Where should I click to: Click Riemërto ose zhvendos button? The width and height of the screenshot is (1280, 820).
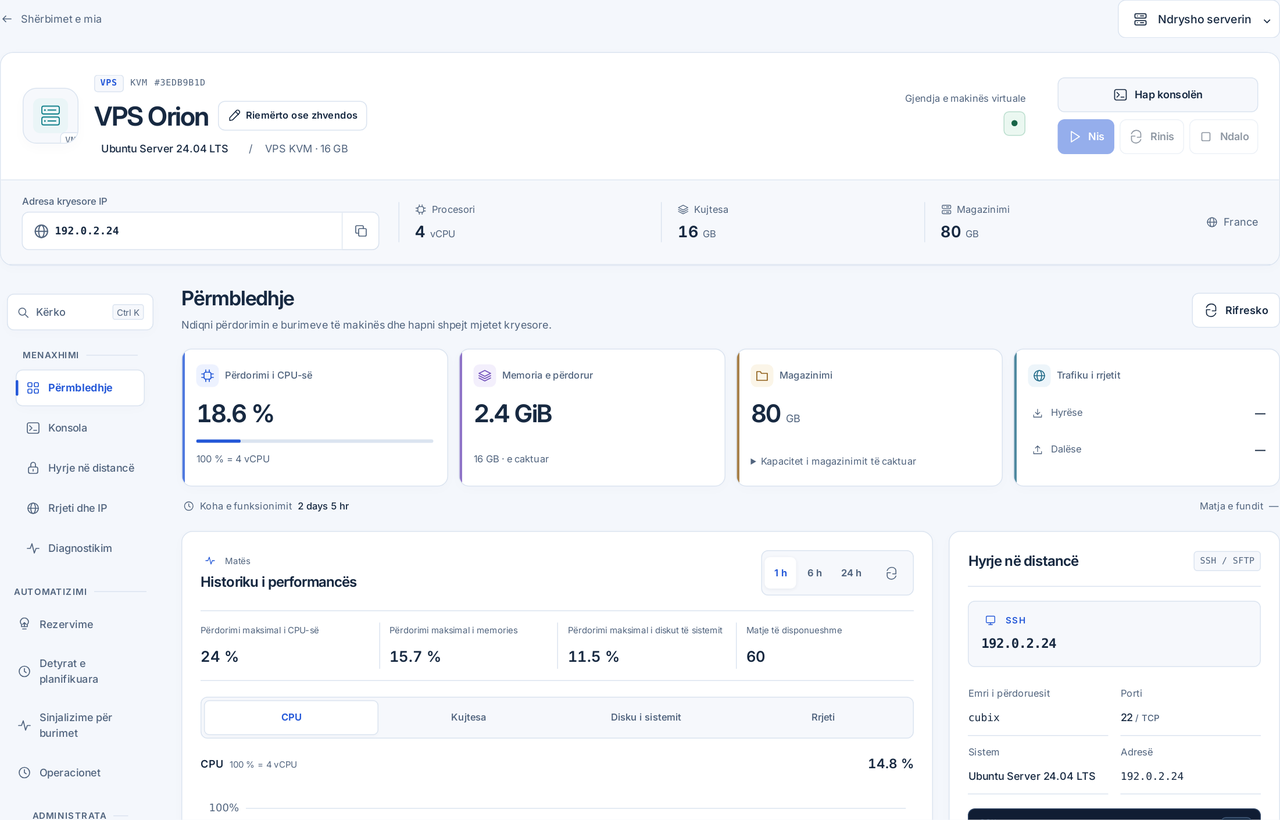292,115
